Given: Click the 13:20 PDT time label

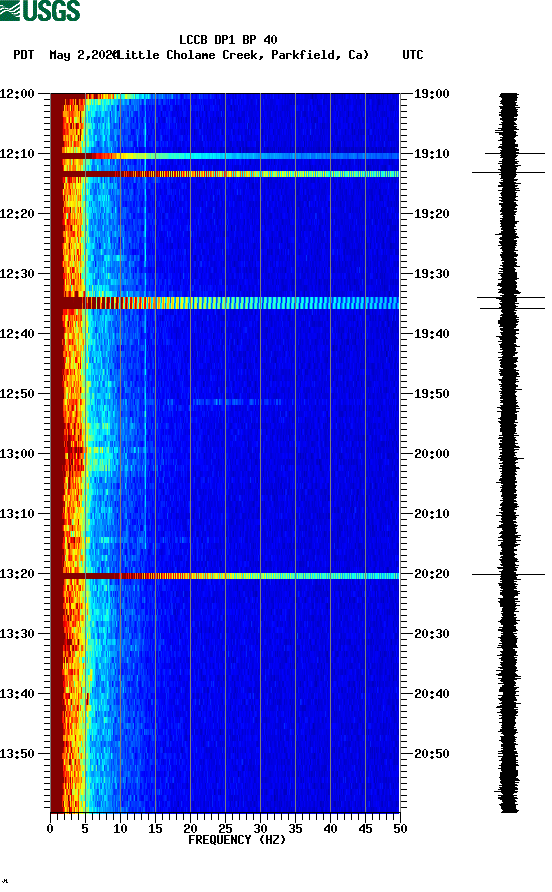Looking at the screenshot, I should coord(17,573).
